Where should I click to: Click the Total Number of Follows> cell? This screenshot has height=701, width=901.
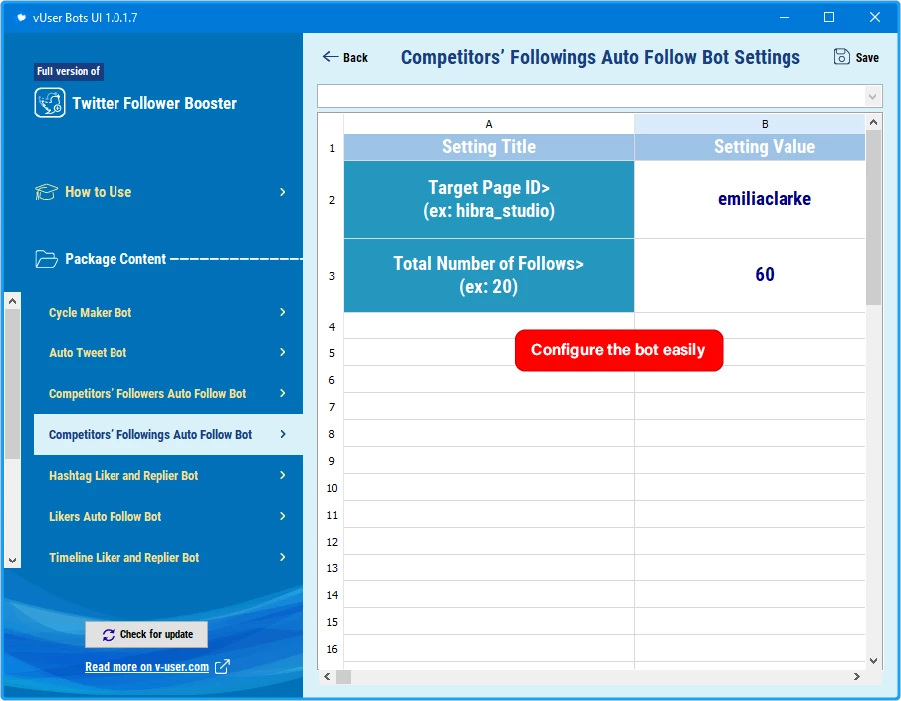pyautogui.click(x=488, y=275)
